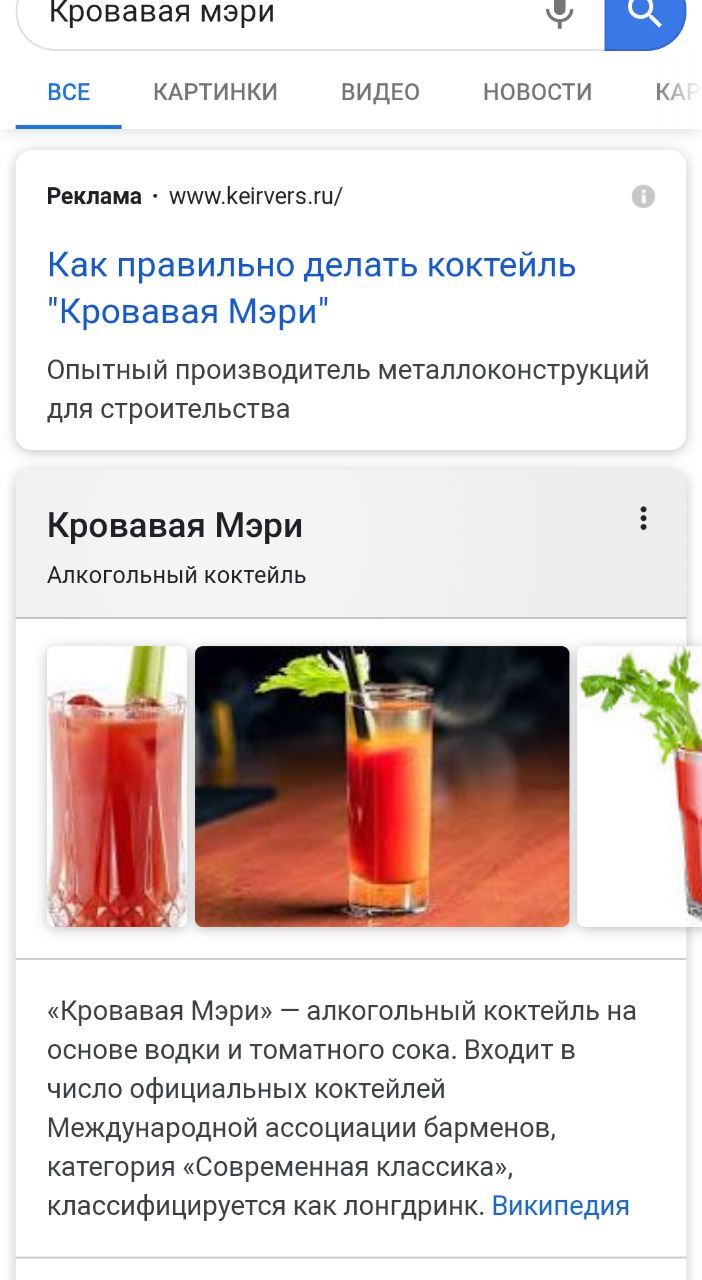
Task: Click the Кровавая Мэри description paragraph
Action: tap(342, 1108)
